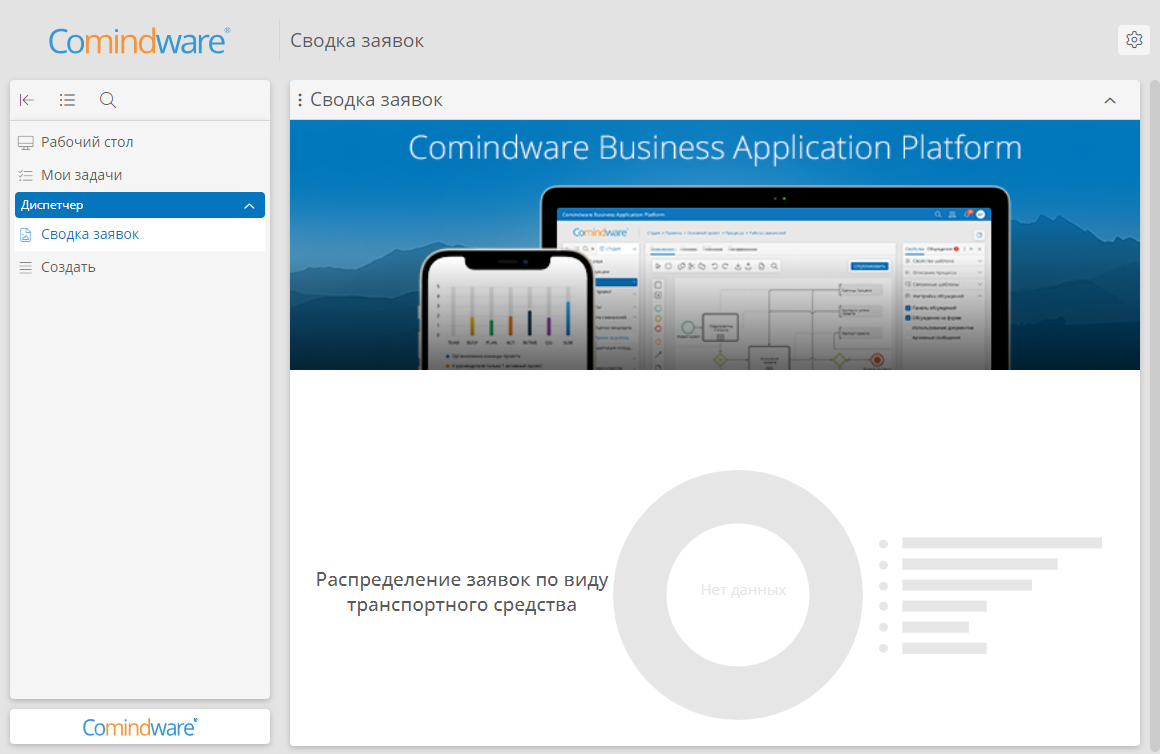
Task: Collapse the navigation sidebar with arrow icon
Action: tap(27, 100)
